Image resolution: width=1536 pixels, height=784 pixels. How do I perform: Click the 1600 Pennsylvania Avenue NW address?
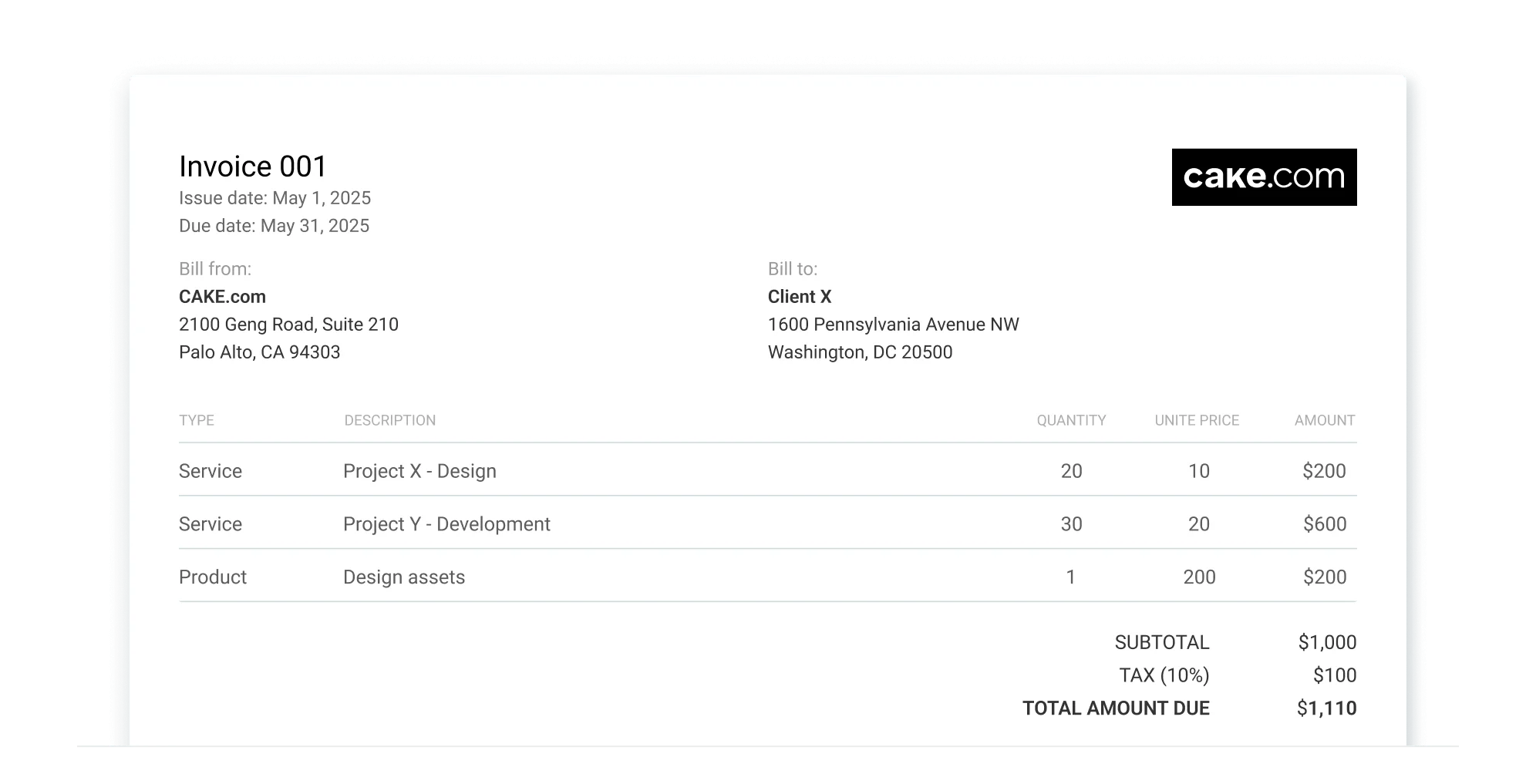pos(893,324)
